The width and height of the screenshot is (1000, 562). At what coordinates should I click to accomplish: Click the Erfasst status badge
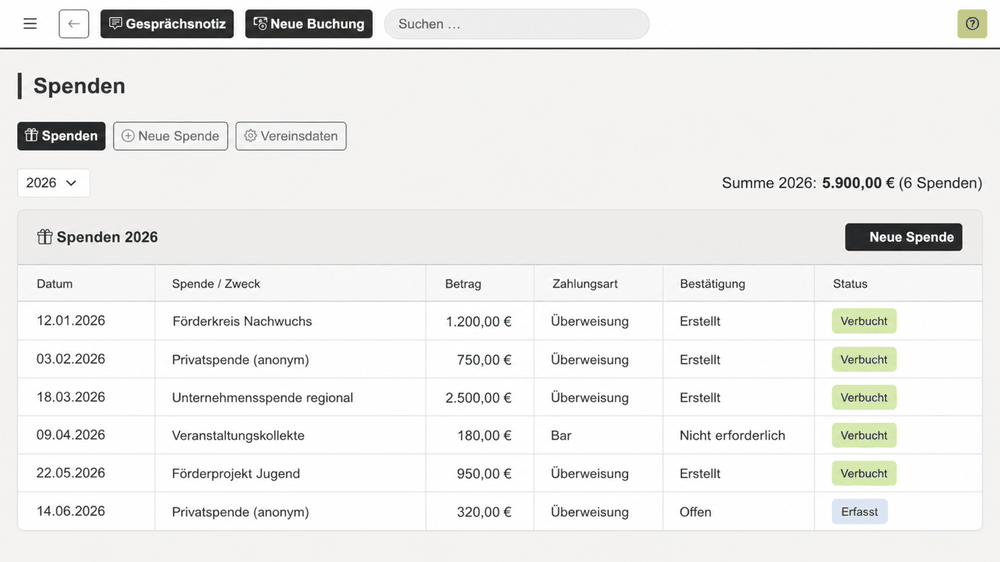click(859, 512)
